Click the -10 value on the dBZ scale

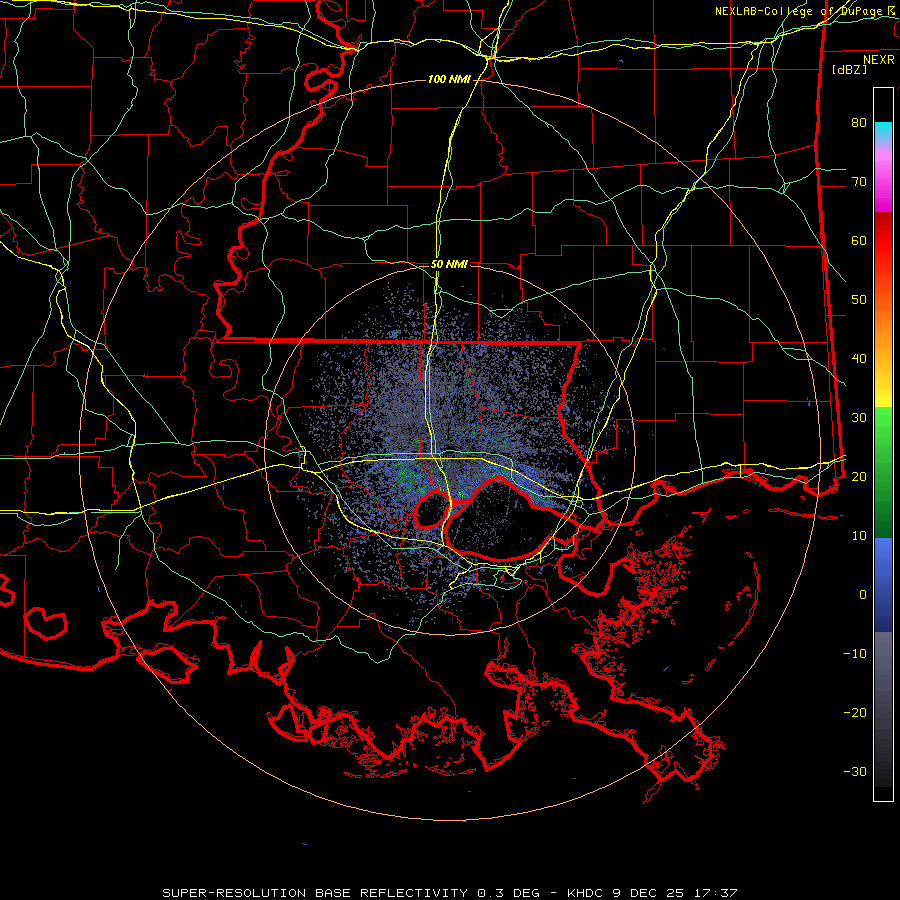tap(855, 654)
